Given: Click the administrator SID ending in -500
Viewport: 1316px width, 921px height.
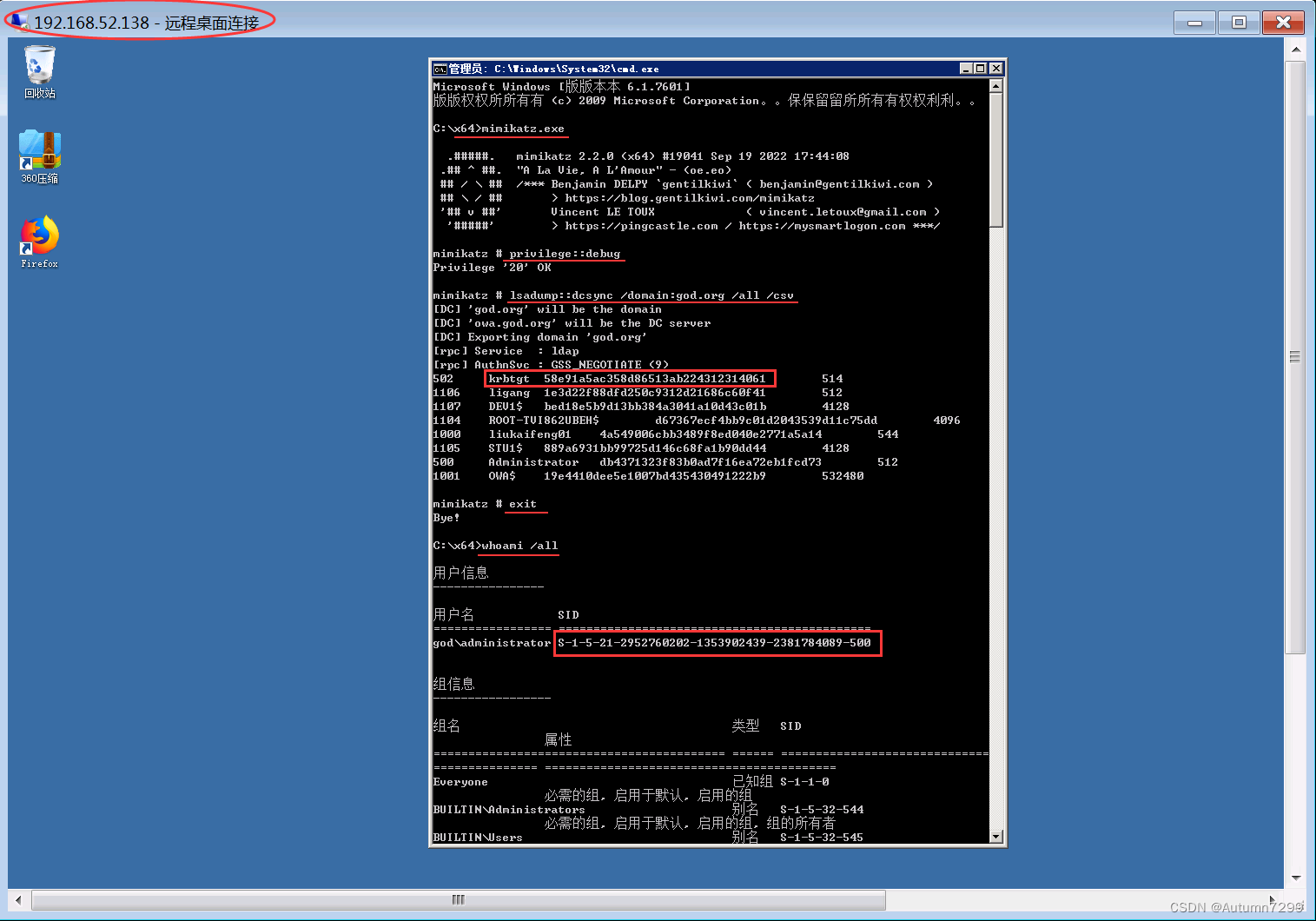Looking at the screenshot, I should click(714, 643).
